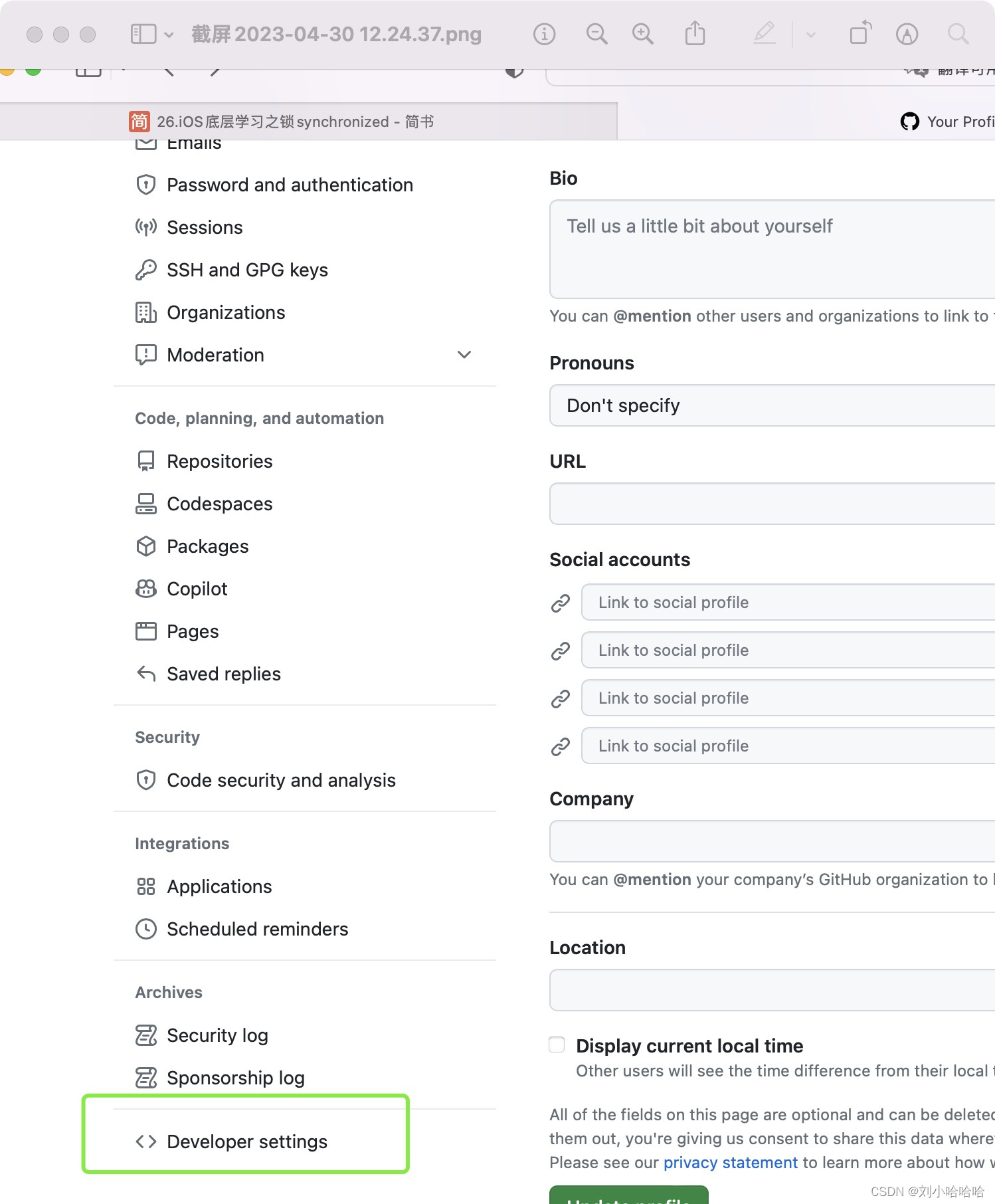The image size is (995, 1204).
Task: Enable Display current local time
Action: click(556, 1045)
